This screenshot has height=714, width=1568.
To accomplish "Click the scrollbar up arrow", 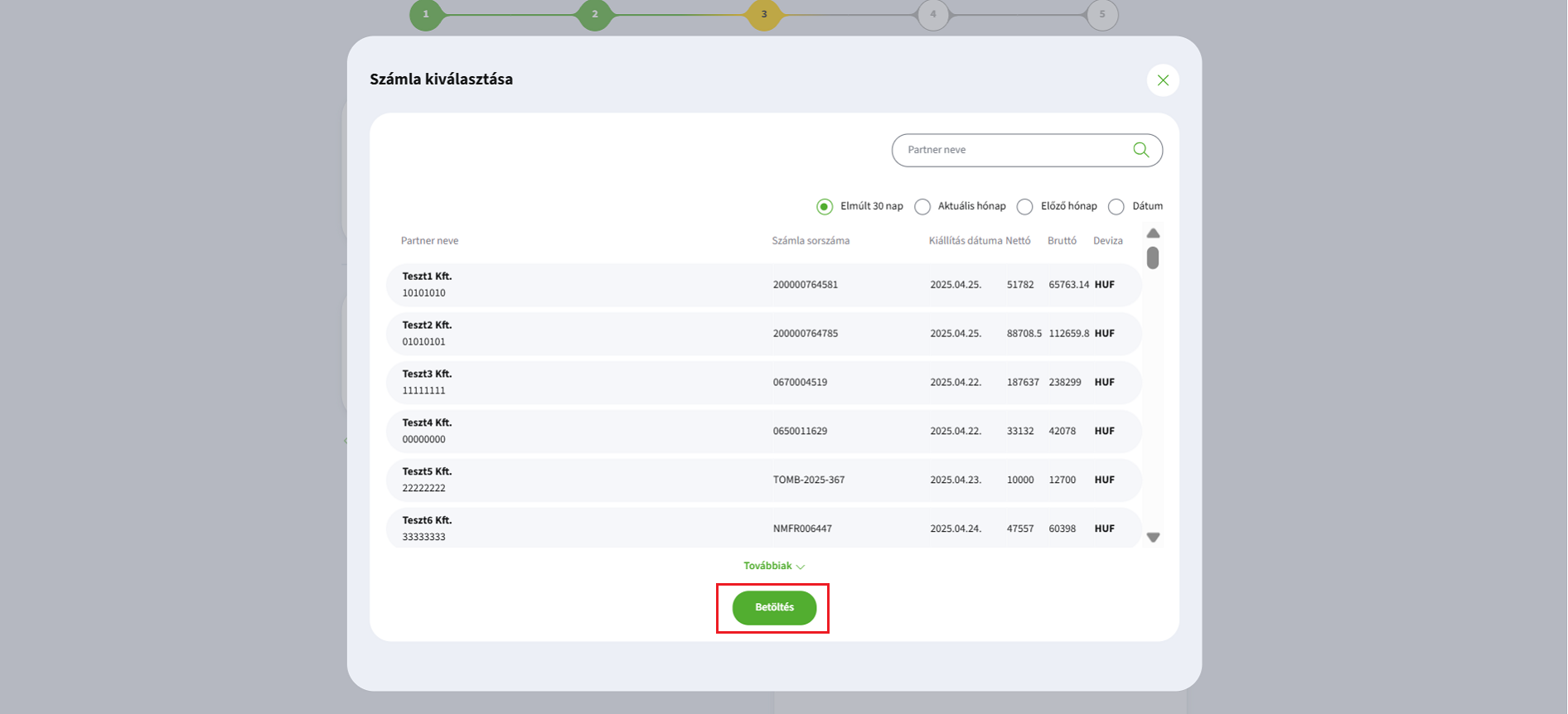I will (1153, 233).
